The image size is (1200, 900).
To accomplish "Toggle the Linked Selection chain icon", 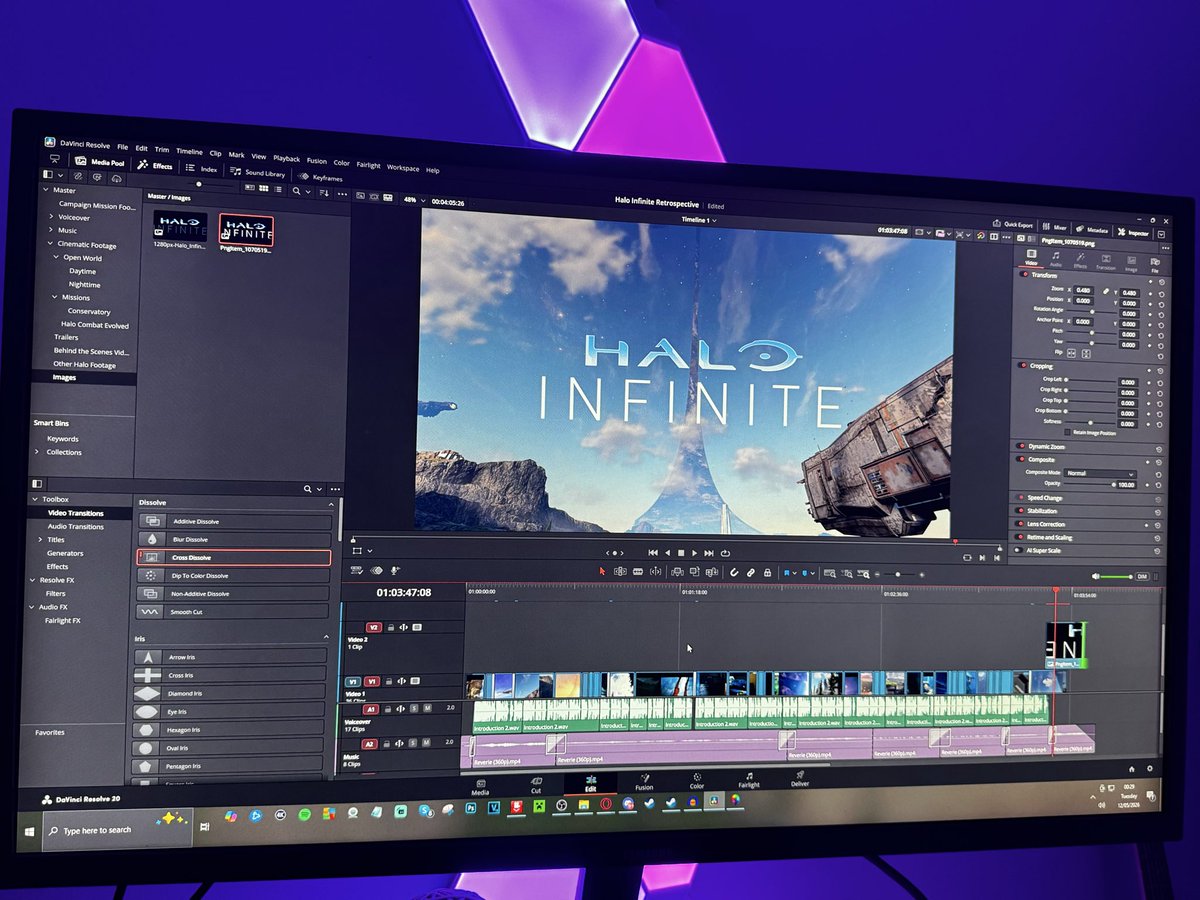I will pyautogui.click(x=750, y=573).
